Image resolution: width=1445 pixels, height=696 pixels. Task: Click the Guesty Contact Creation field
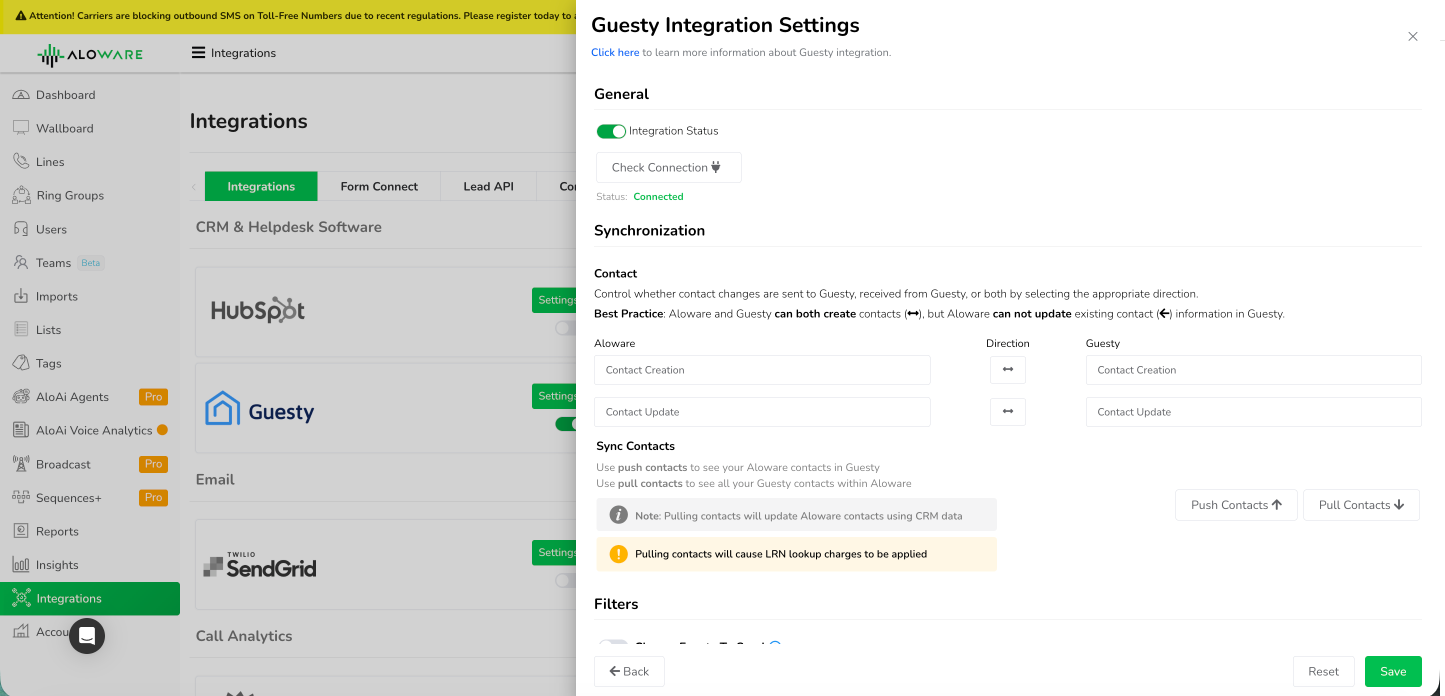[x=1253, y=370]
